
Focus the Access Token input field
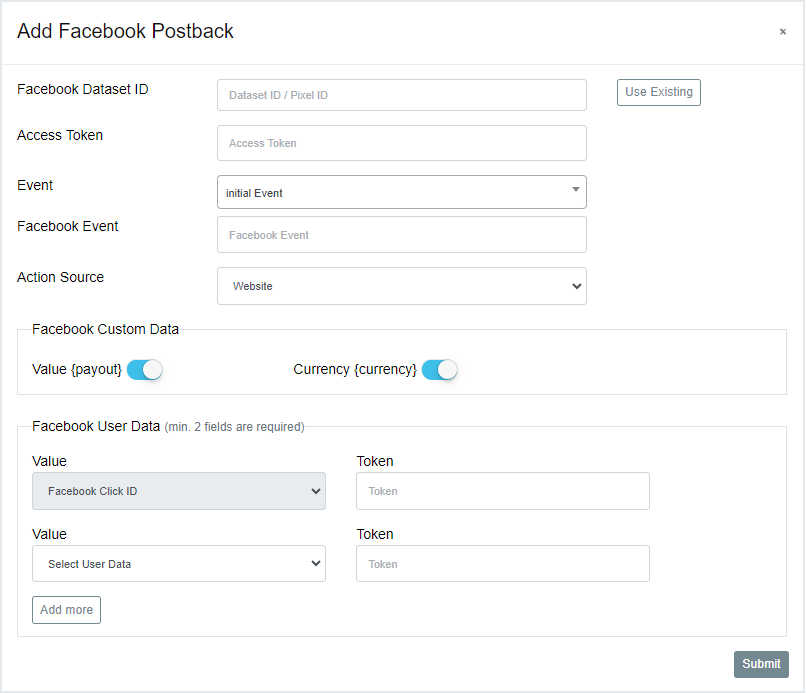click(401, 143)
